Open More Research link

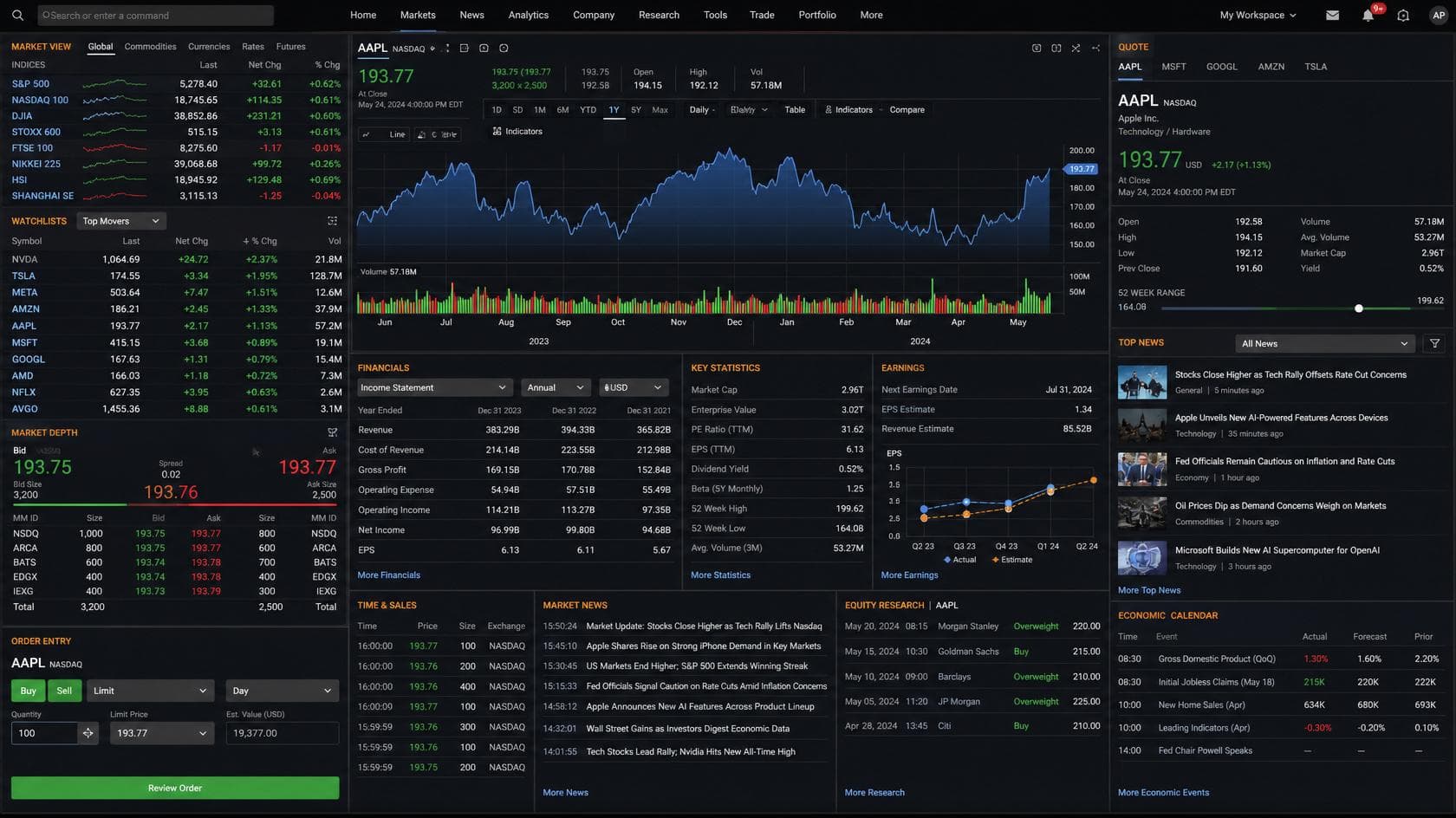874,793
